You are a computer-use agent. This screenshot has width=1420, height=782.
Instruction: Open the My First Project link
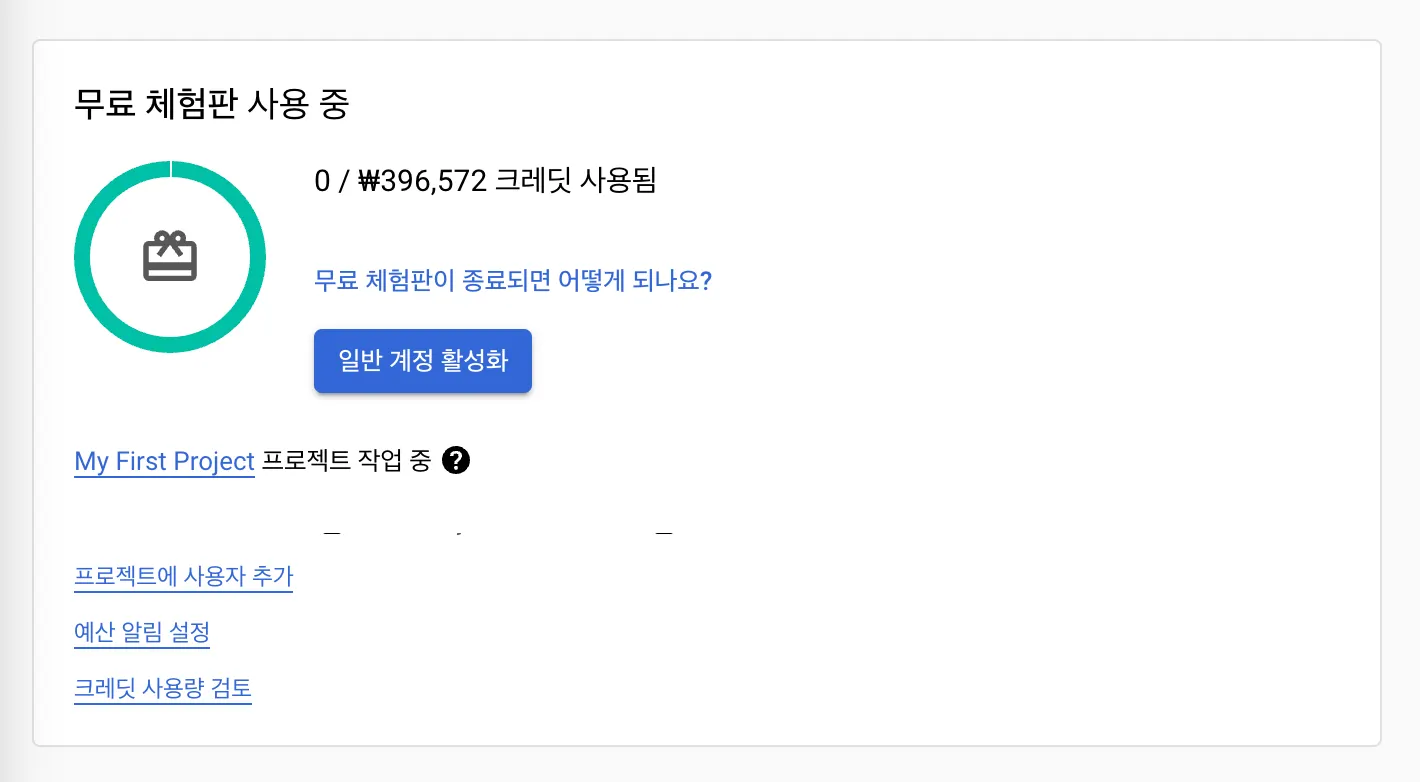pos(164,461)
